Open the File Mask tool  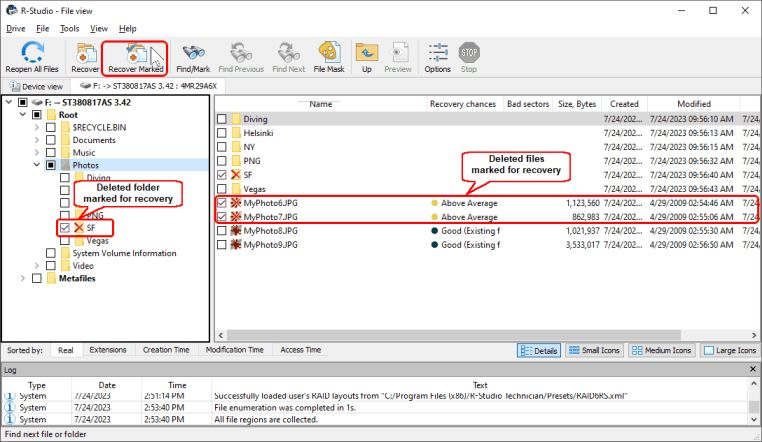[329, 52]
